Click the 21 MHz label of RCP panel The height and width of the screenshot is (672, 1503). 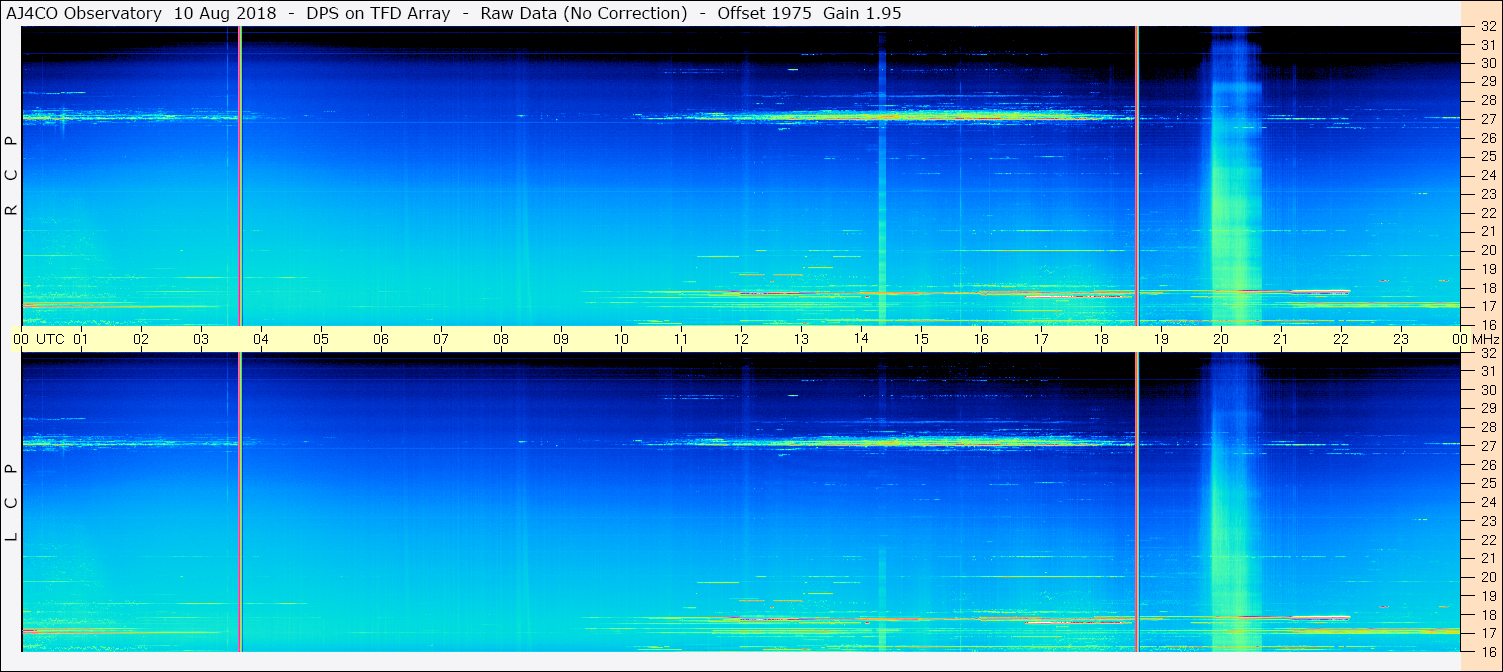1488,232
